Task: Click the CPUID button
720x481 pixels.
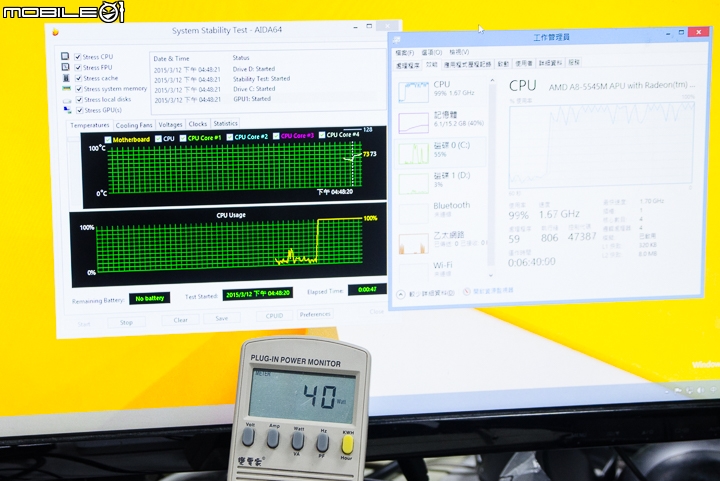Action: (274, 316)
